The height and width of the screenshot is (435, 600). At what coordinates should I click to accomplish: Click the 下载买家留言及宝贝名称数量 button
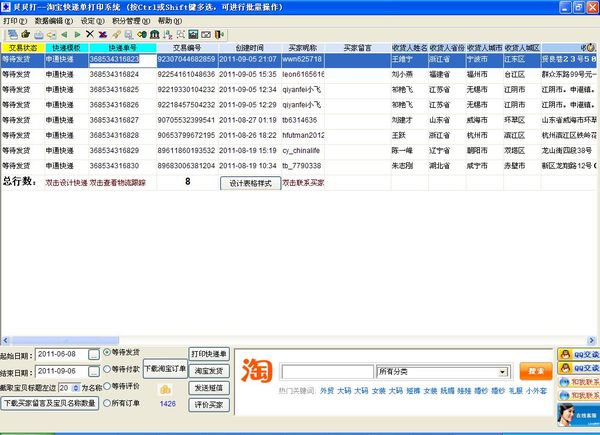50,403
